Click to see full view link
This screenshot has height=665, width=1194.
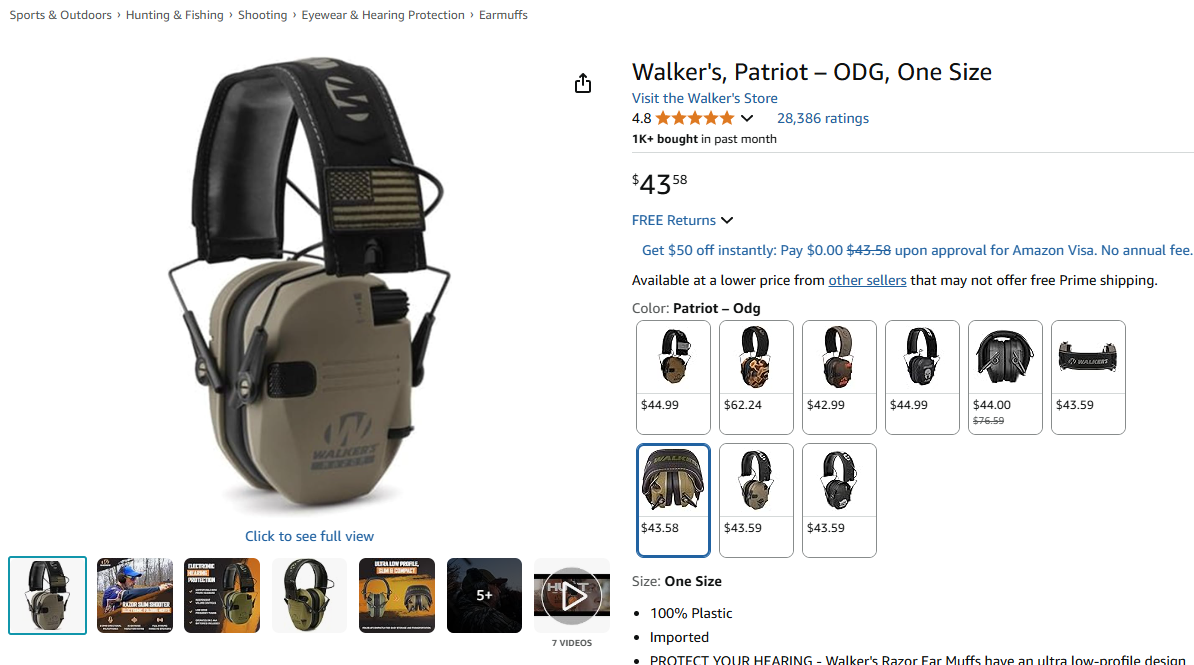coord(309,536)
